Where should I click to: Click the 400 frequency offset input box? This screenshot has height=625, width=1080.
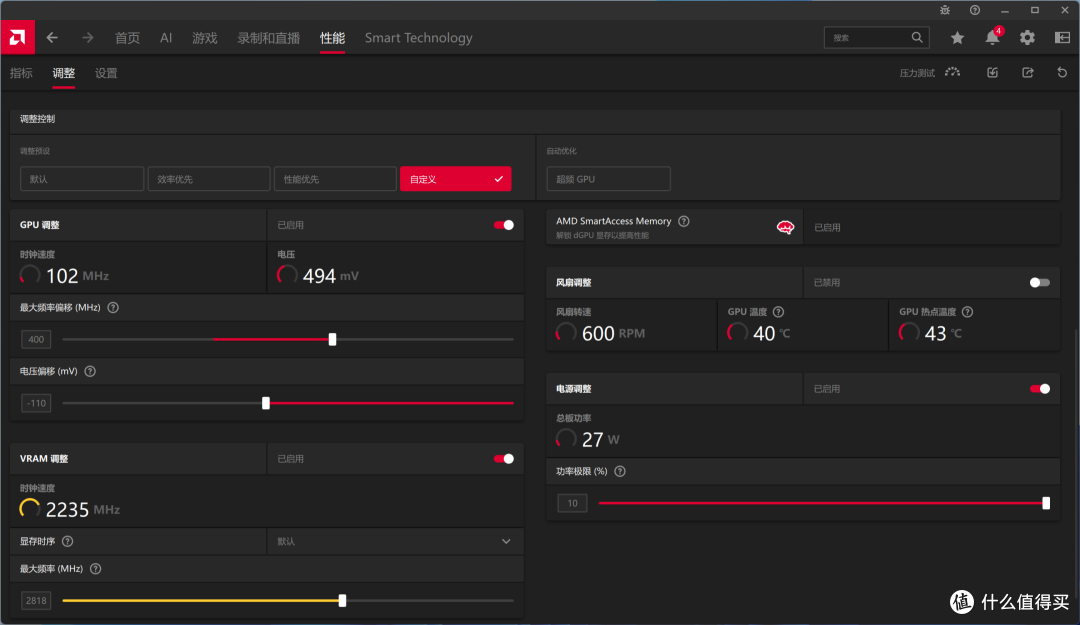click(x=36, y=339)
